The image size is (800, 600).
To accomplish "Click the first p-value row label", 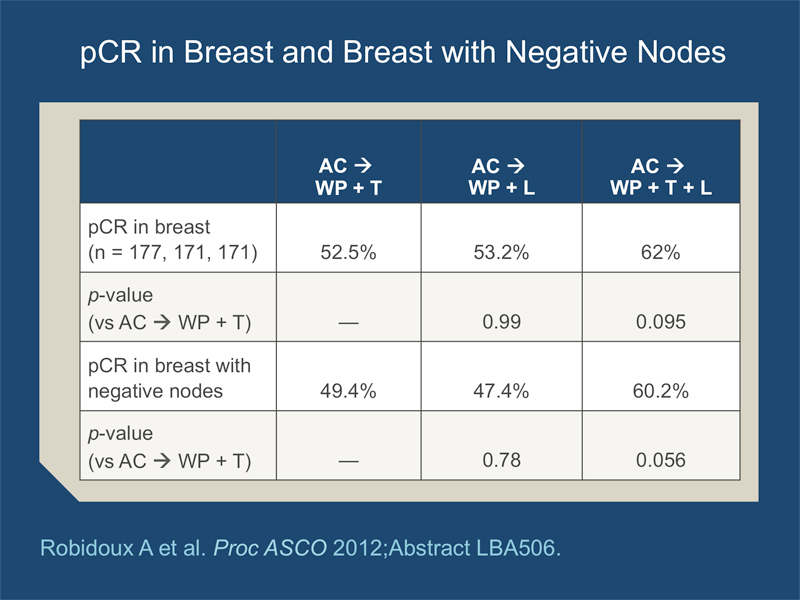I will click(164, 310).
